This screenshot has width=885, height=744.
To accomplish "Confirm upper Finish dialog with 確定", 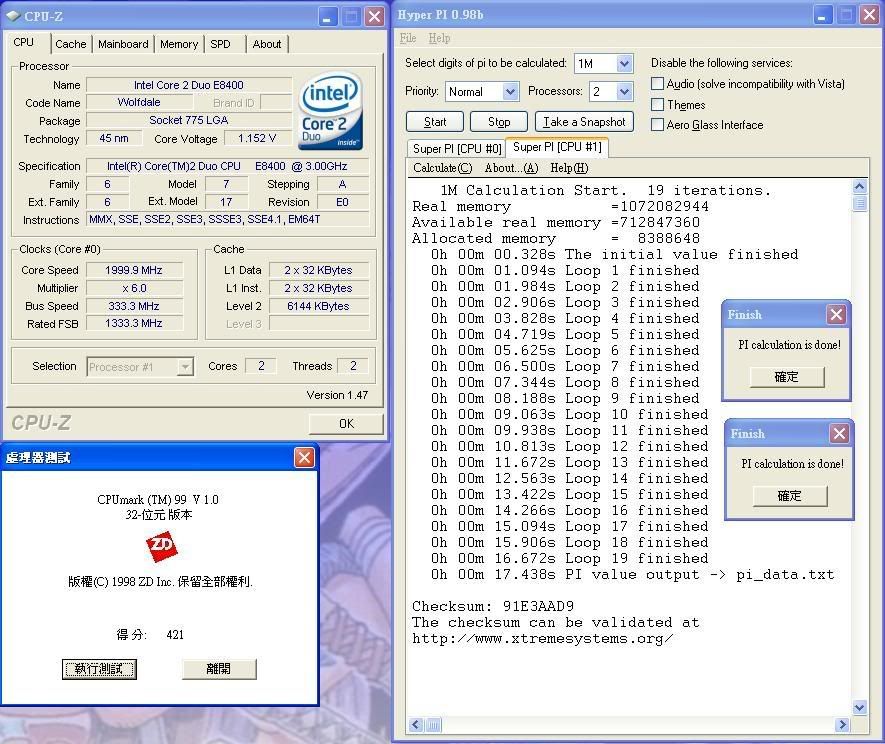I will [x=787, y=377].
